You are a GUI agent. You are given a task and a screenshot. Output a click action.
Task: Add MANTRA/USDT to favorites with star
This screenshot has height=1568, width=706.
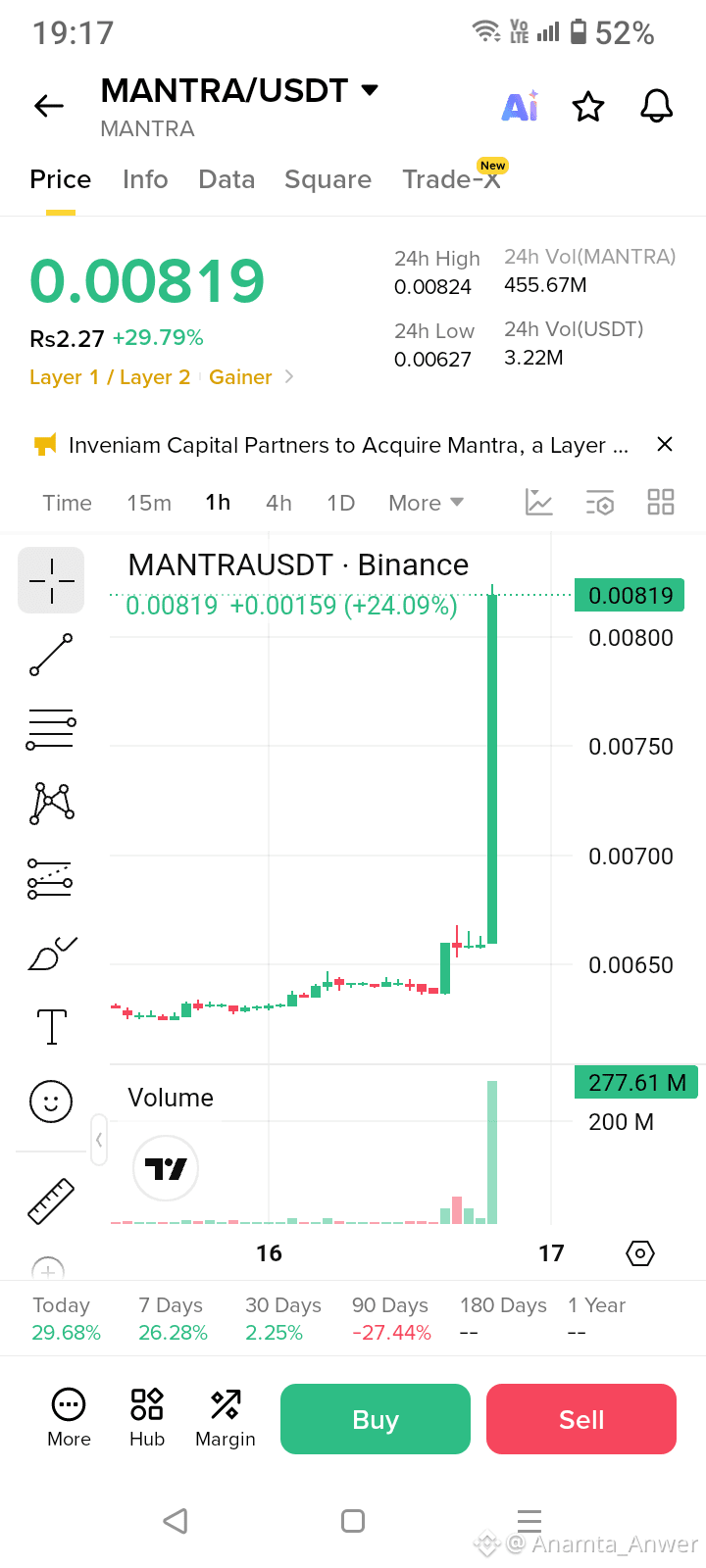coord(588,106)
